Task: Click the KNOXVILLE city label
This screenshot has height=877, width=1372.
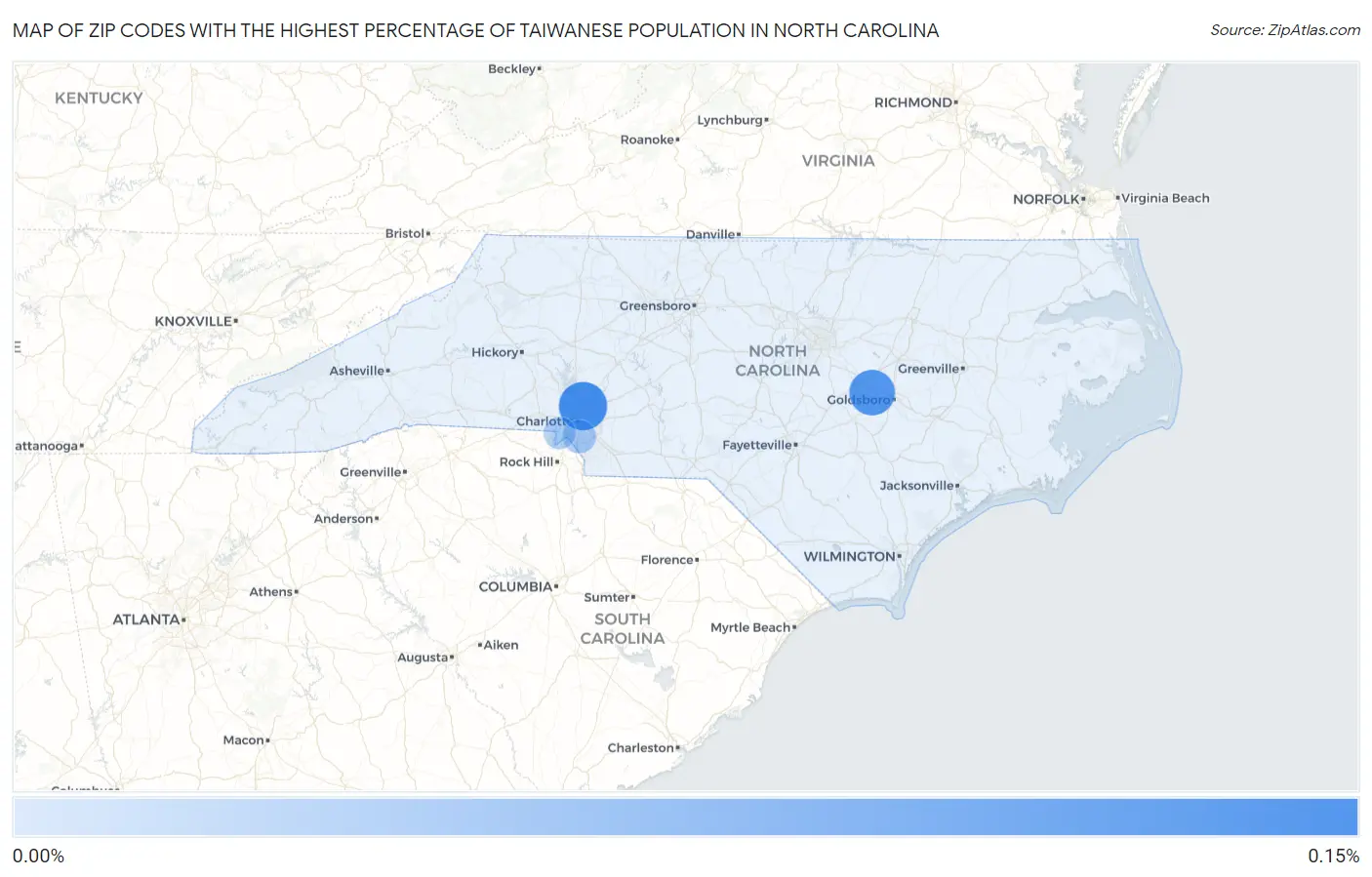Action: tap(193, 321)
